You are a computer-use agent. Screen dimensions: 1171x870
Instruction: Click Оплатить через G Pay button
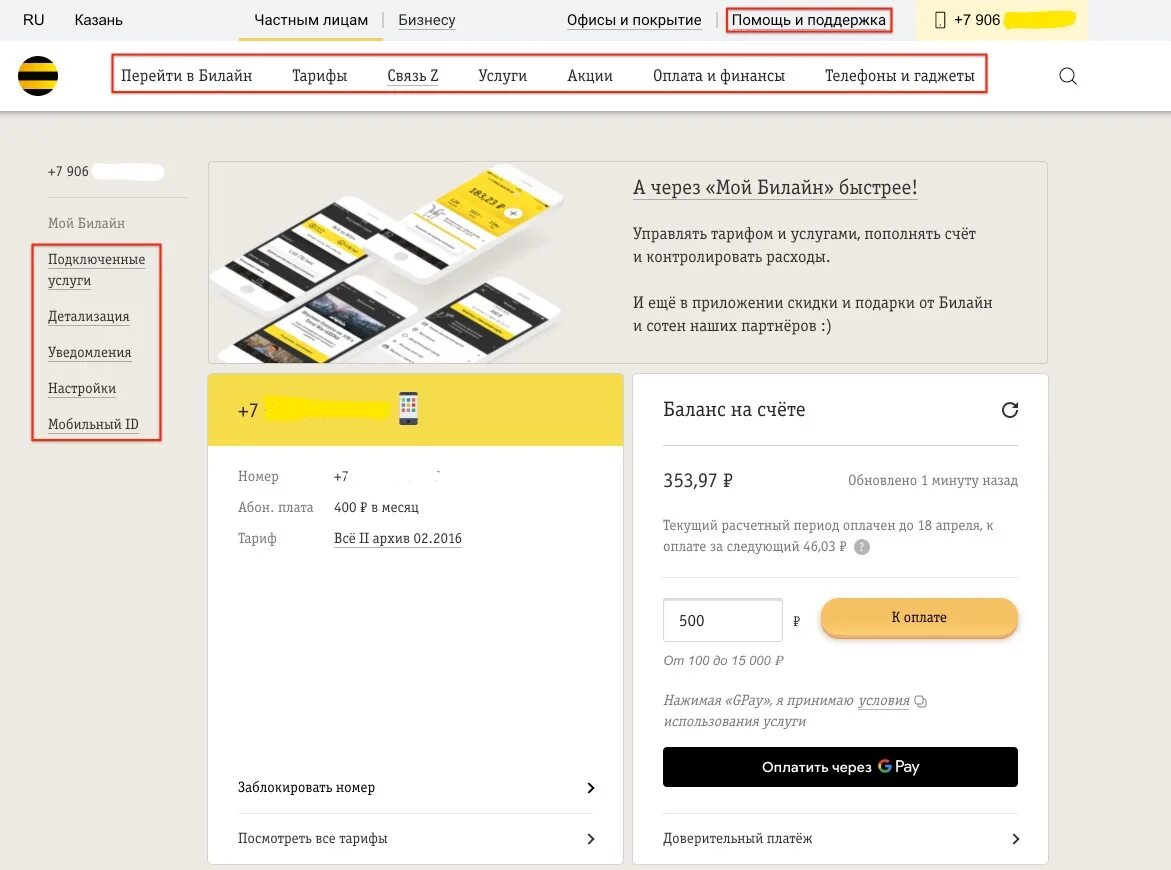pyautogui.click(x=840, y=767)
